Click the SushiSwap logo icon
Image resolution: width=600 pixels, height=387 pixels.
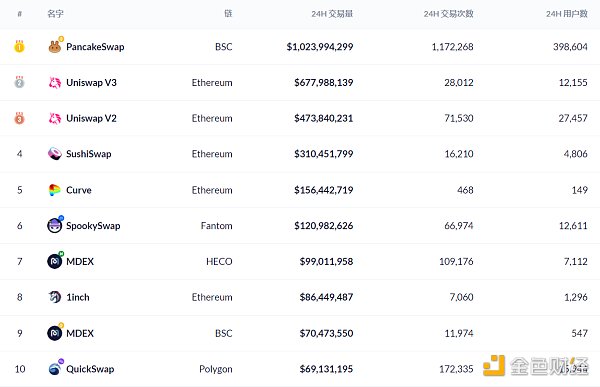(55, 154)
